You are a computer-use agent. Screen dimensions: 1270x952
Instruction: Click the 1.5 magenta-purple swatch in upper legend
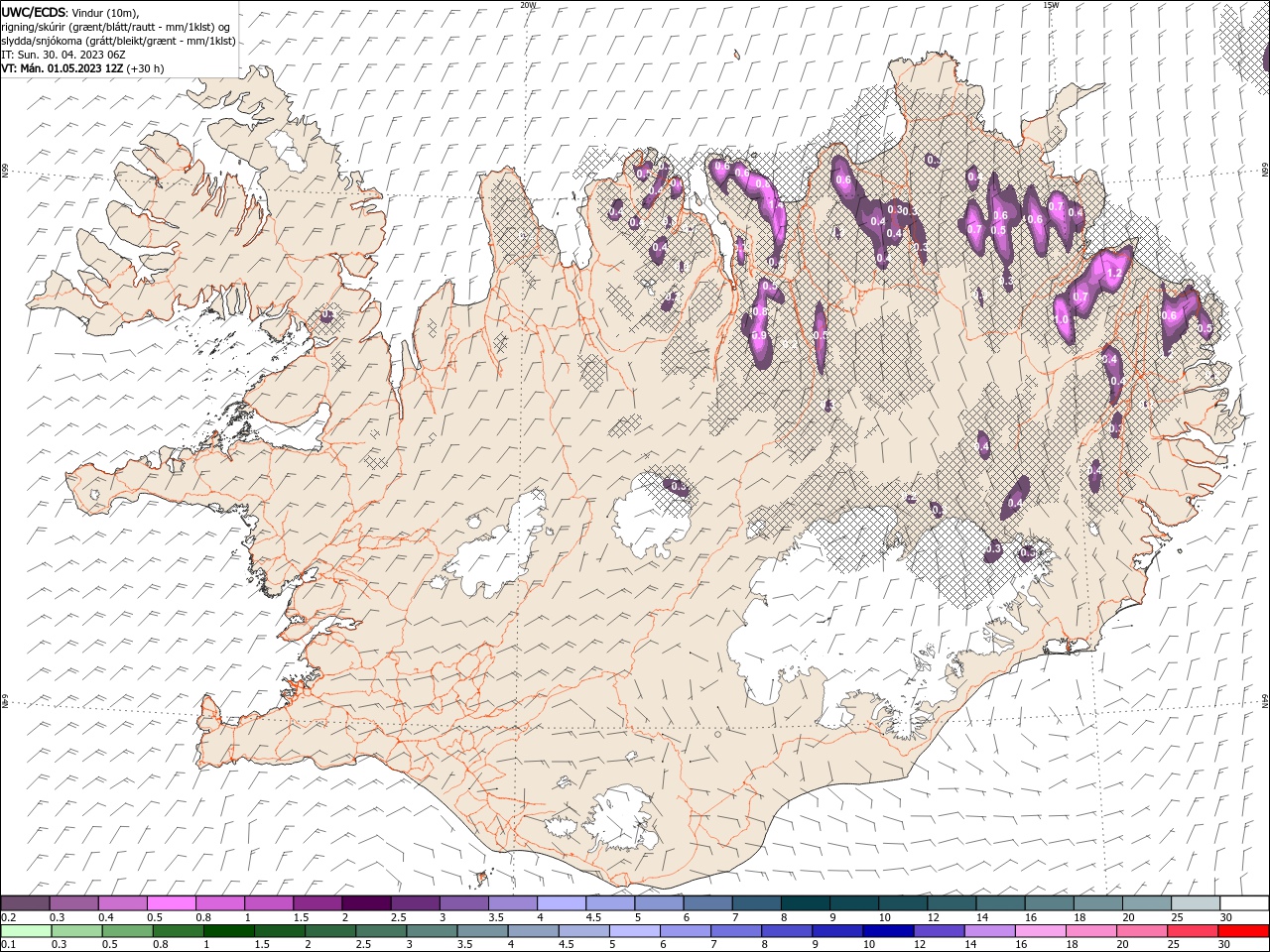tap(317, 902)
